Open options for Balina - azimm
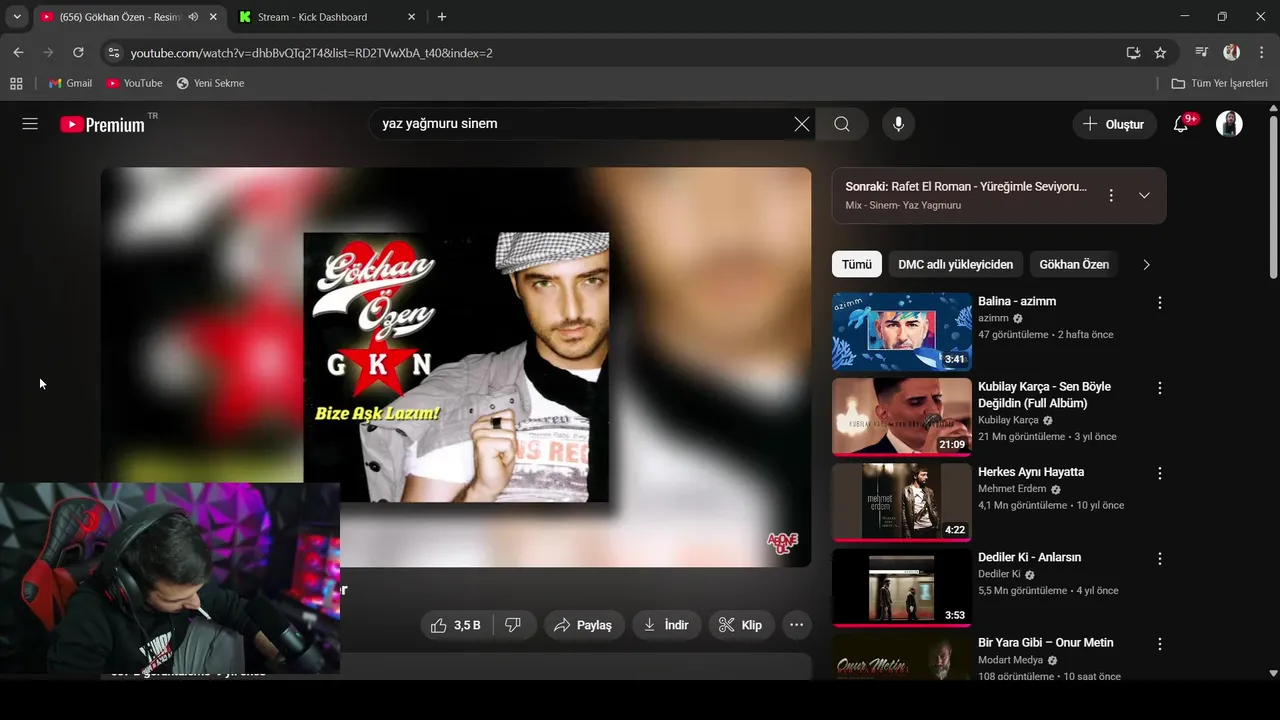The image size is (1280, 720). click(1160, 302)
